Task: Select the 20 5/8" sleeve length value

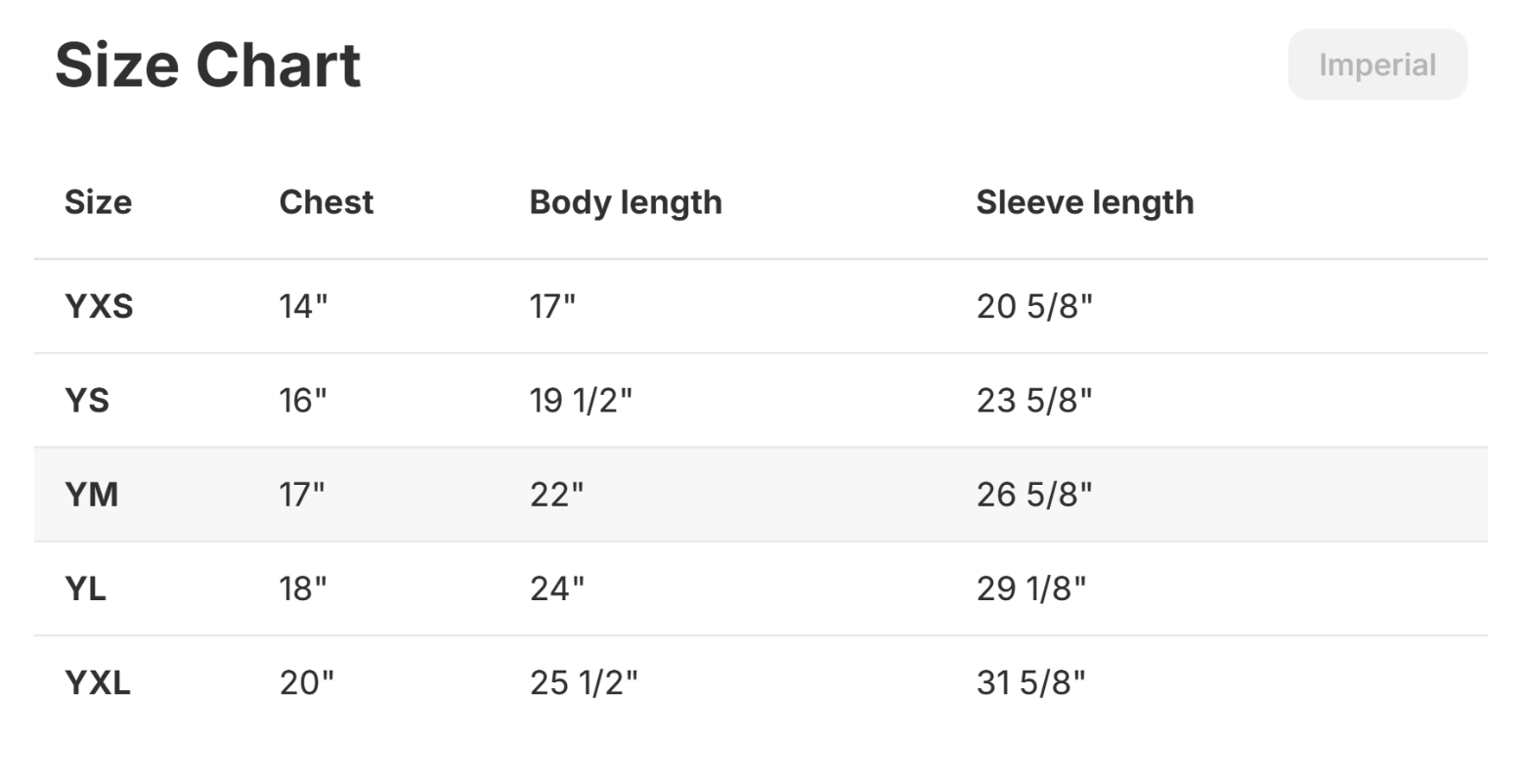Action: pyautogui.click(x=1033, y=307)
